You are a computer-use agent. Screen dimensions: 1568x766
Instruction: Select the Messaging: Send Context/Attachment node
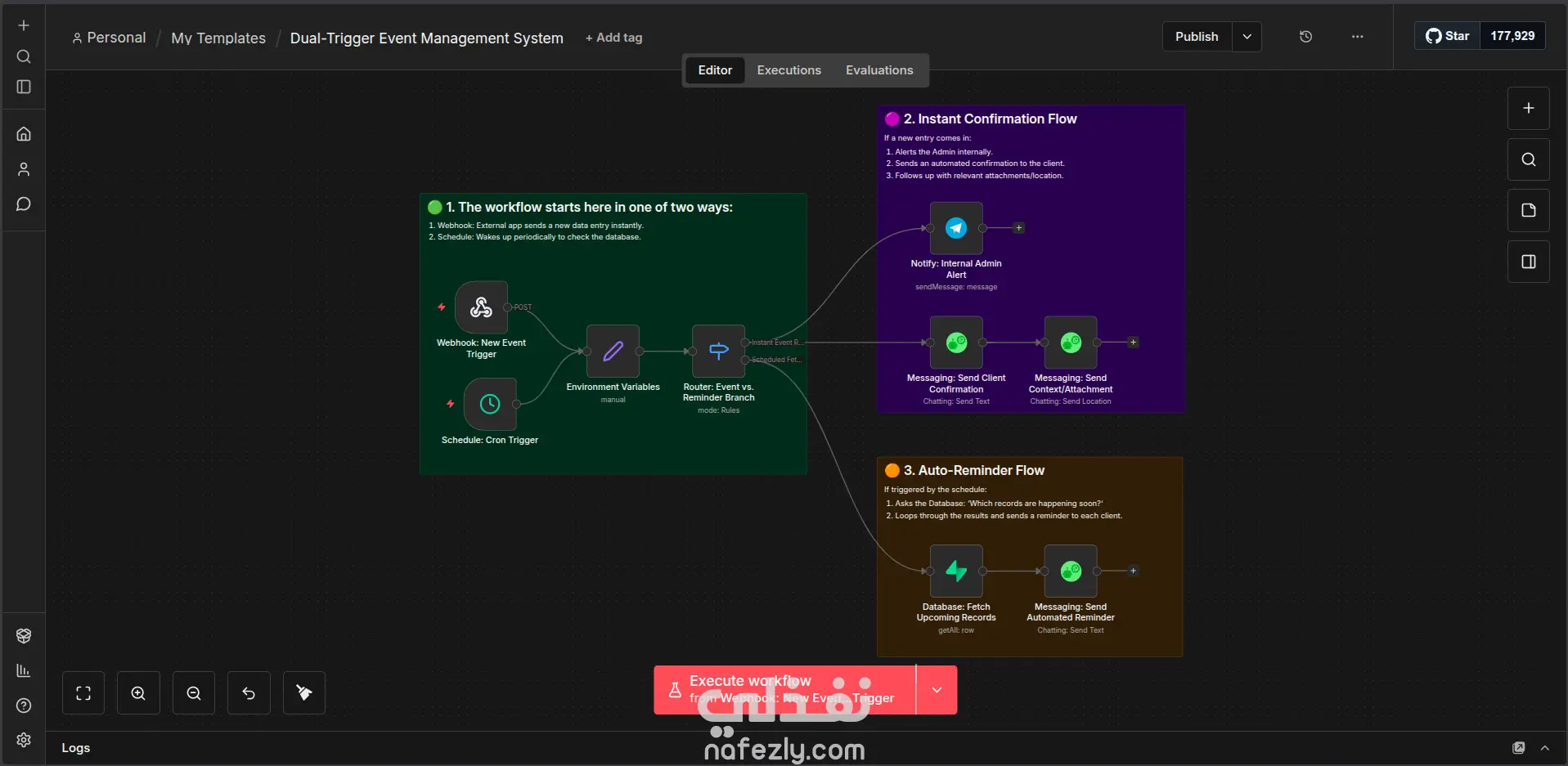[1071, 343]
